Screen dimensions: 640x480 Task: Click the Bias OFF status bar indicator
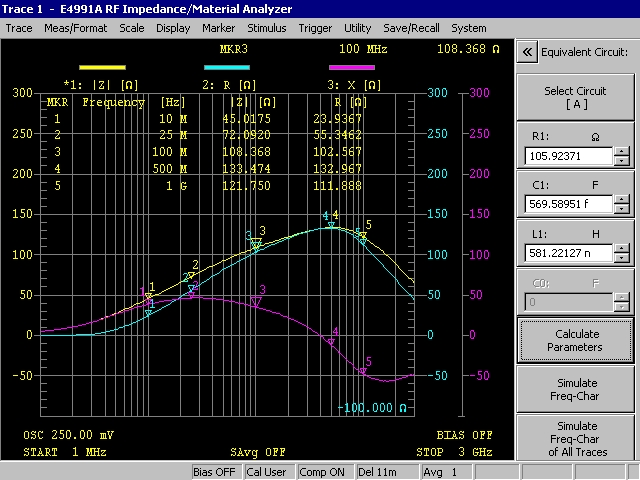tap(214, 472)
